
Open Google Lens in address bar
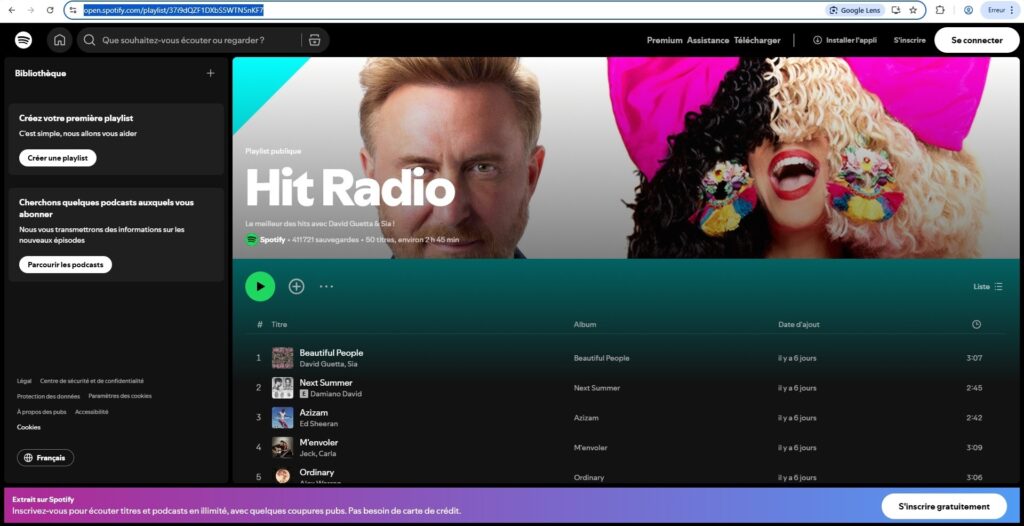click(x=856, y=10)
